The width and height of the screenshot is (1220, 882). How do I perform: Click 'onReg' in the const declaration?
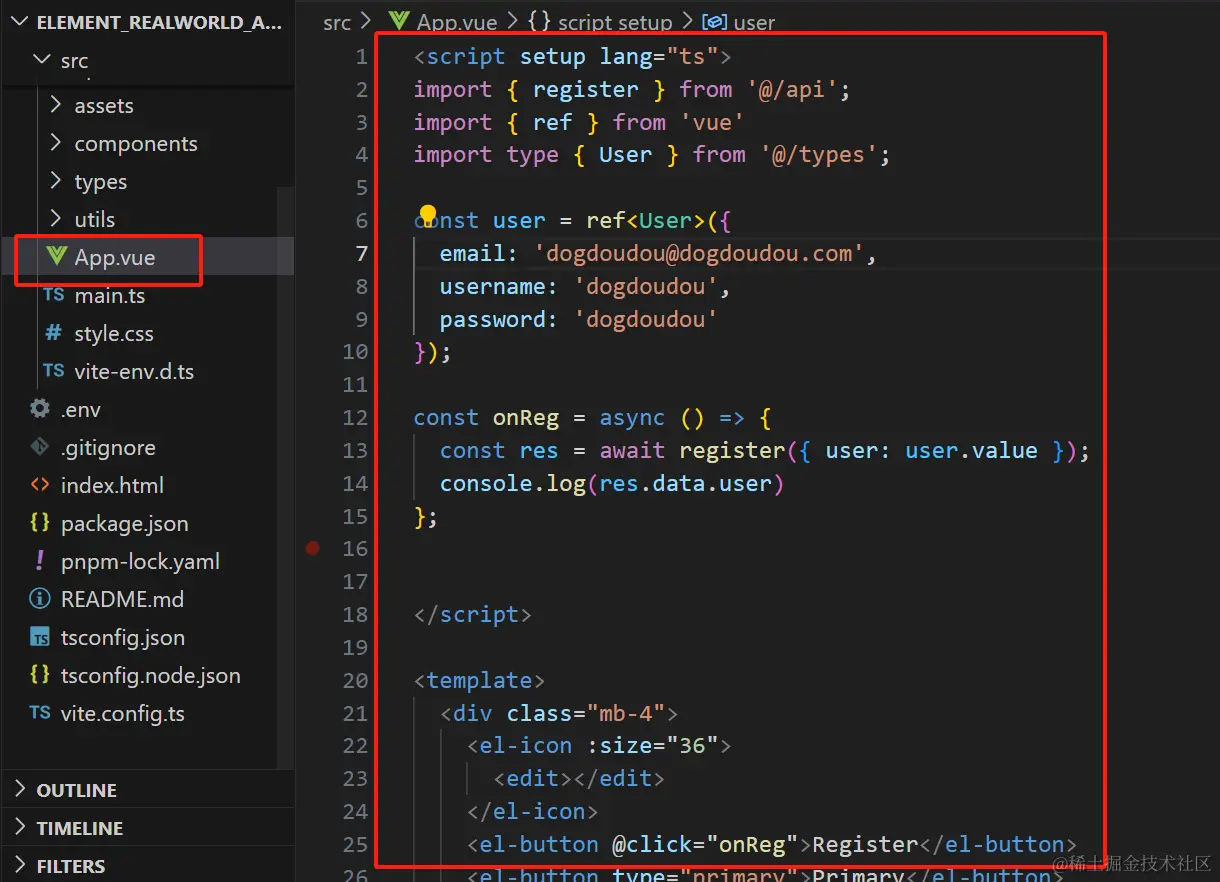(x=526, y=418)
